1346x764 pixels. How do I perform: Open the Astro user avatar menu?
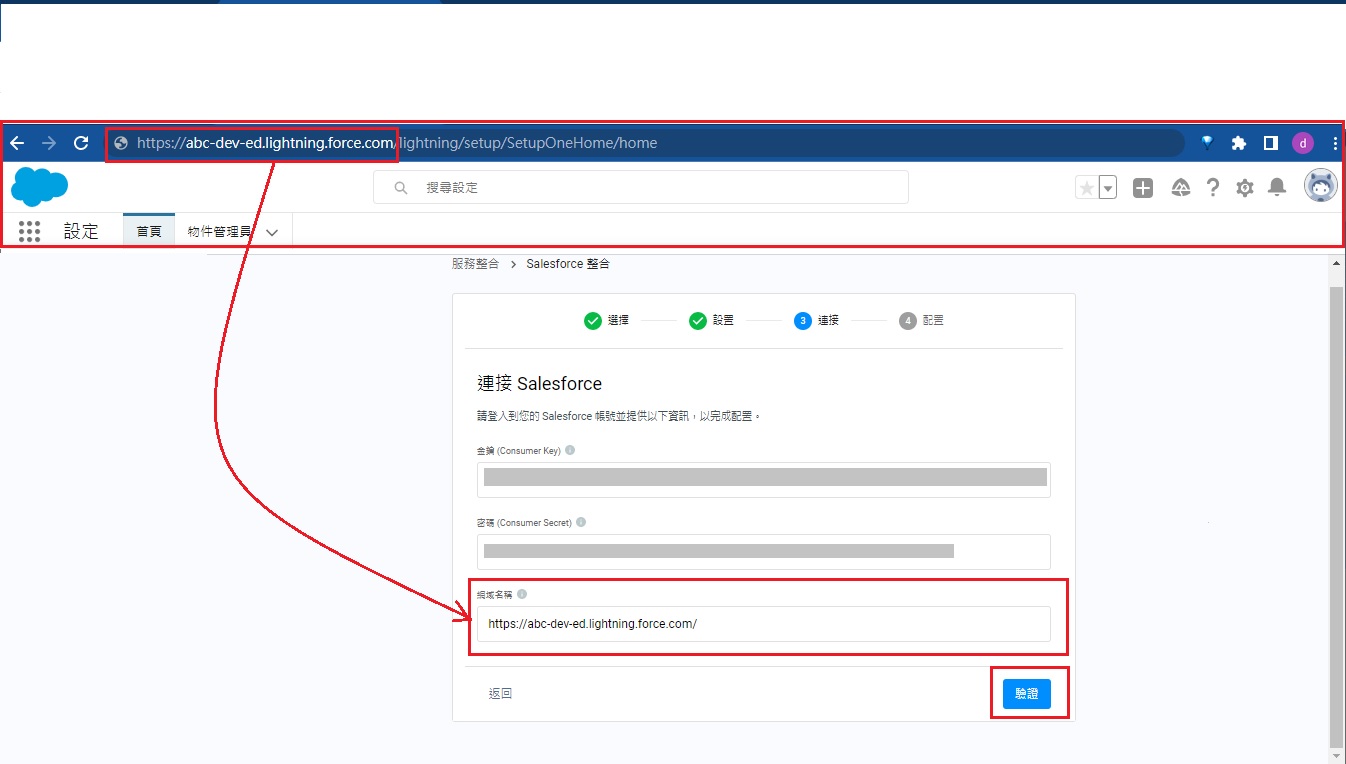(x=1321, y=186)
